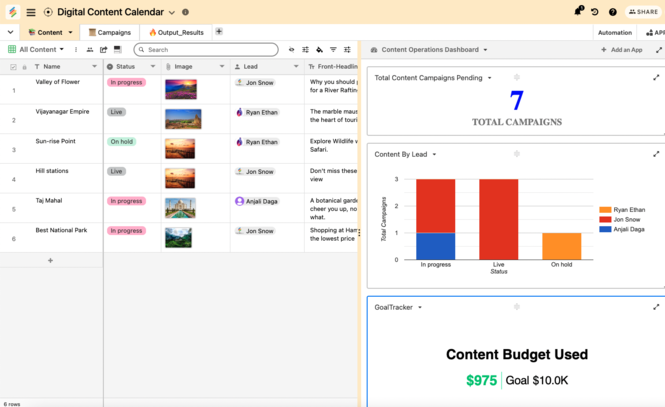Expand GoalTracker app to fullscreen
The width and height of the screenshot is (665, 407).
click(656, 307)
